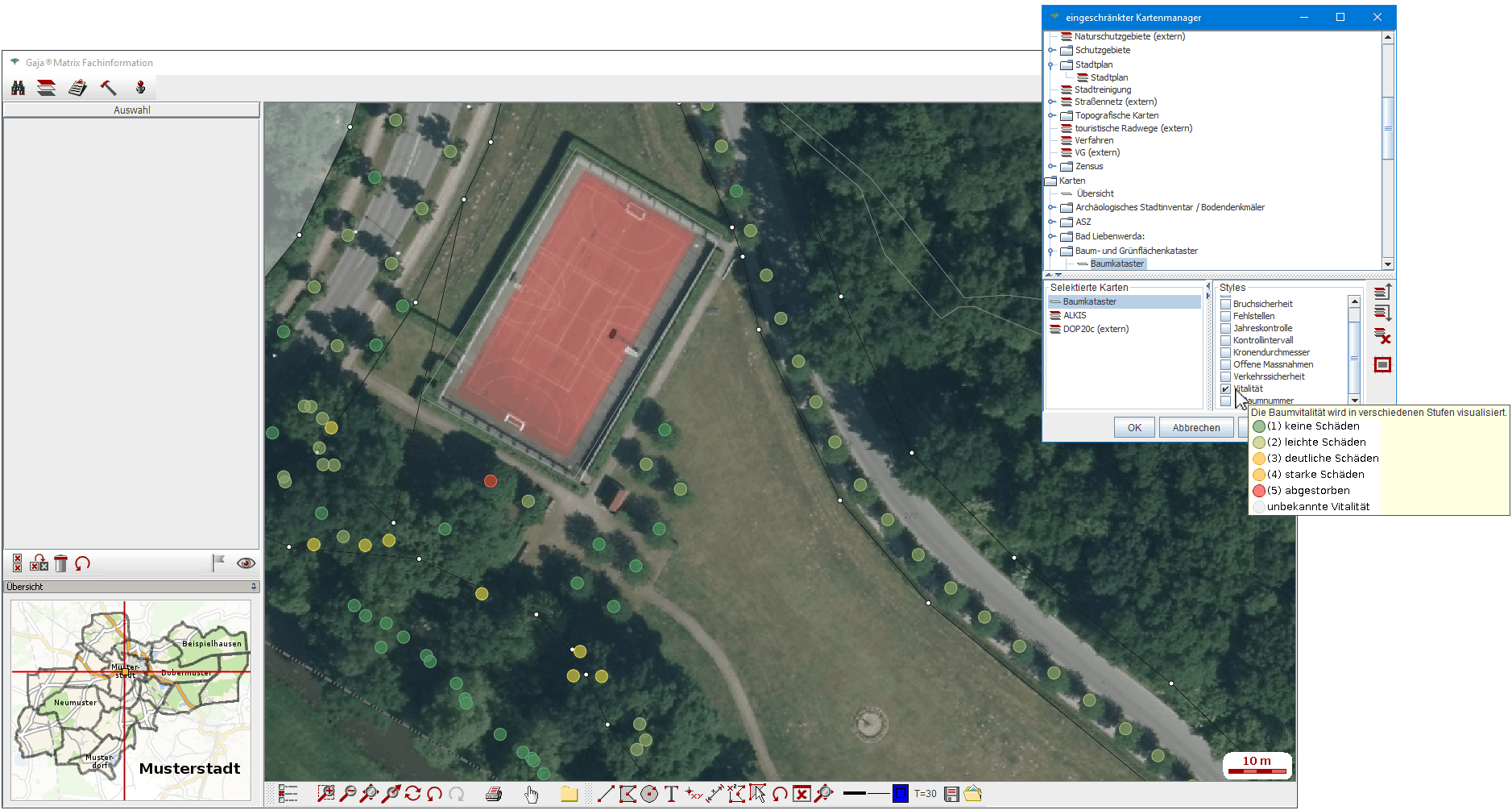The image size is (1512, 810).
Task: Move selected map layer up
Action: click(1382, 292)
